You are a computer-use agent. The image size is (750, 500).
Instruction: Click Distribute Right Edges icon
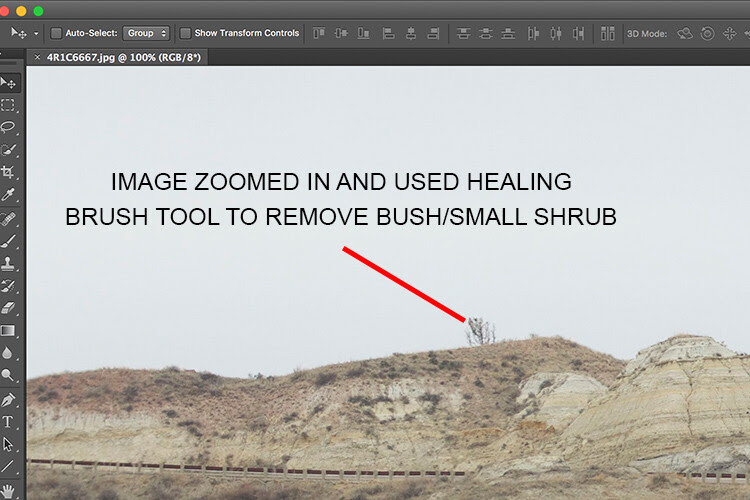coord(578,33)
